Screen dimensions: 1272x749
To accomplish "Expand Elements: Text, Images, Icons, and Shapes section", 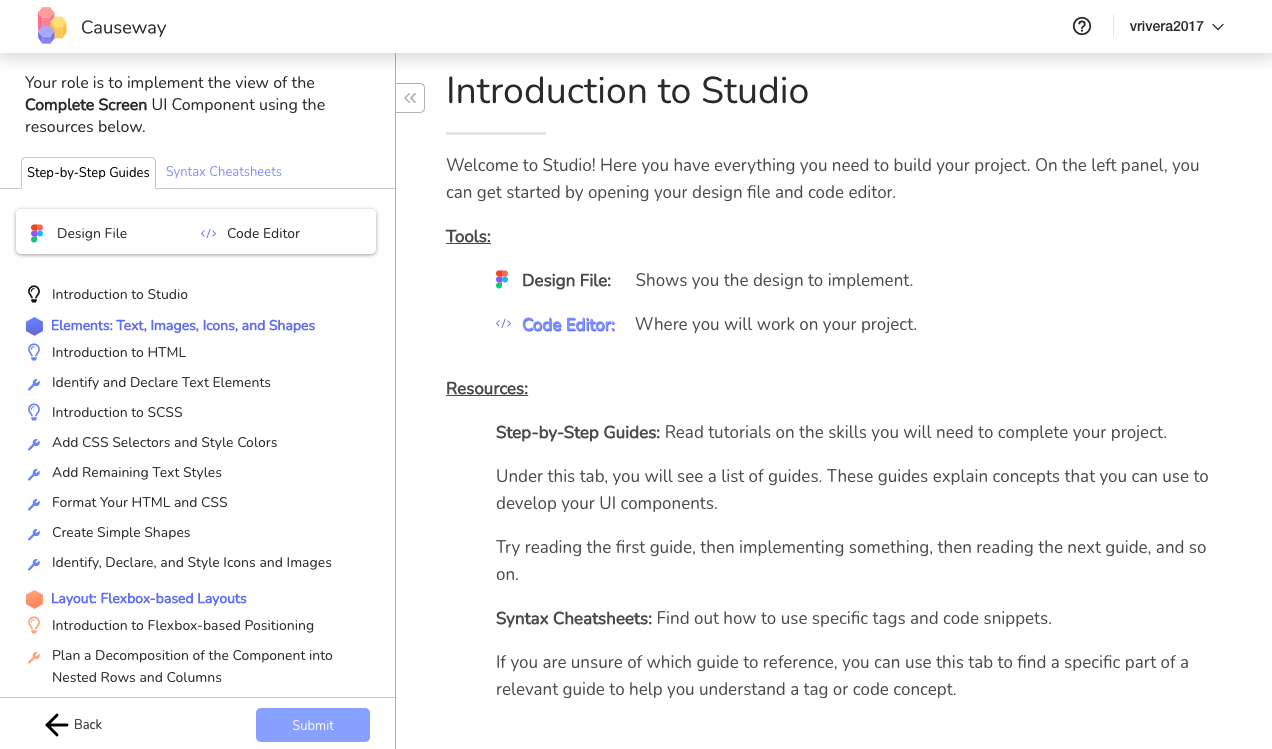I will tap(183, 326).
